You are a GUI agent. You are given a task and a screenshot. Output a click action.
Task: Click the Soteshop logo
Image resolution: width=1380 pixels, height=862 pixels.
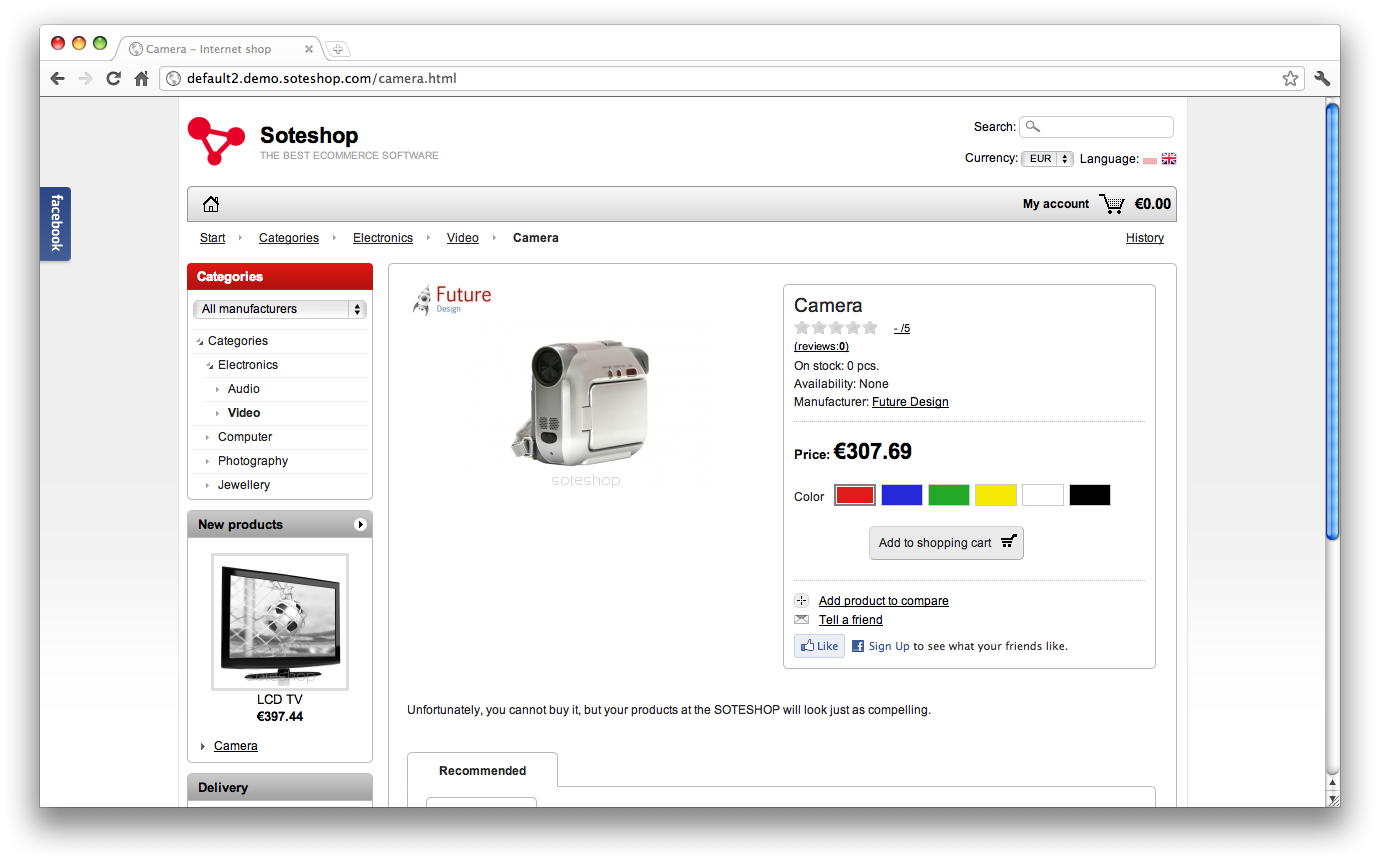pos(215,140)
